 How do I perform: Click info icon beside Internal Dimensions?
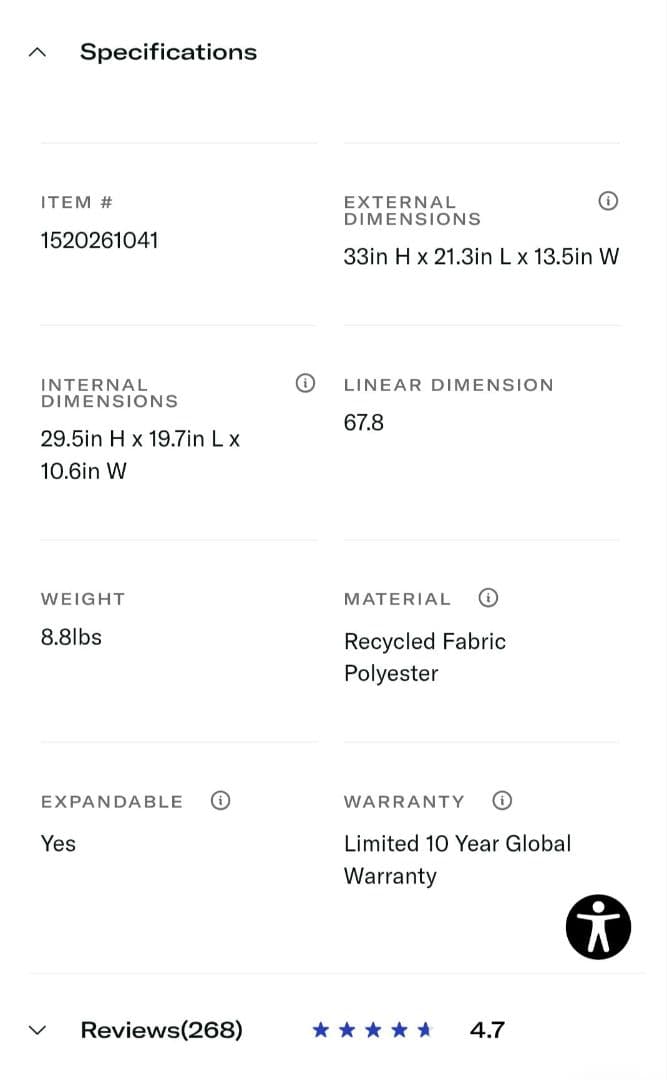pyautogui.click(x=306, y=383)
